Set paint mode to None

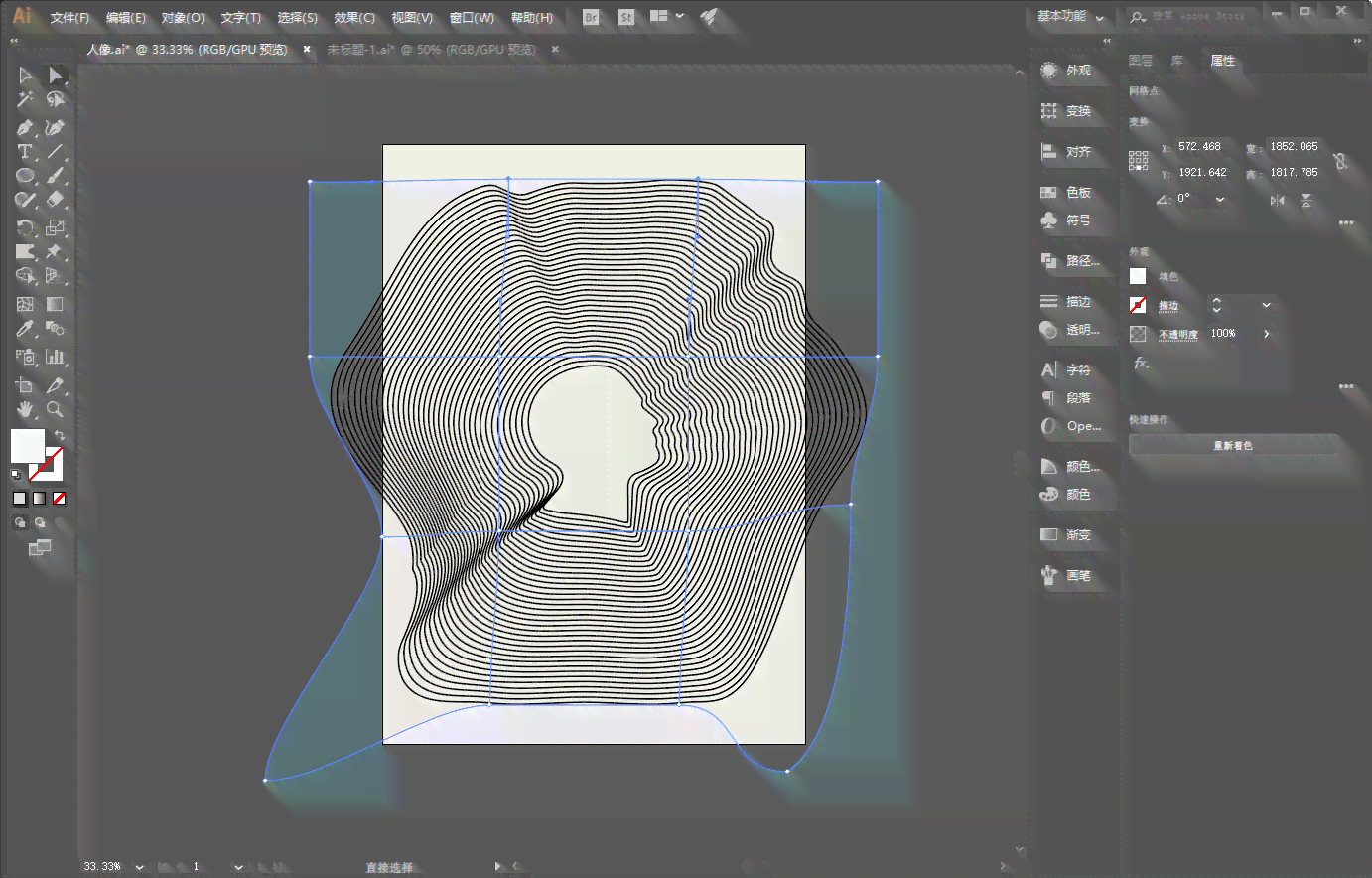pos(59,498)
